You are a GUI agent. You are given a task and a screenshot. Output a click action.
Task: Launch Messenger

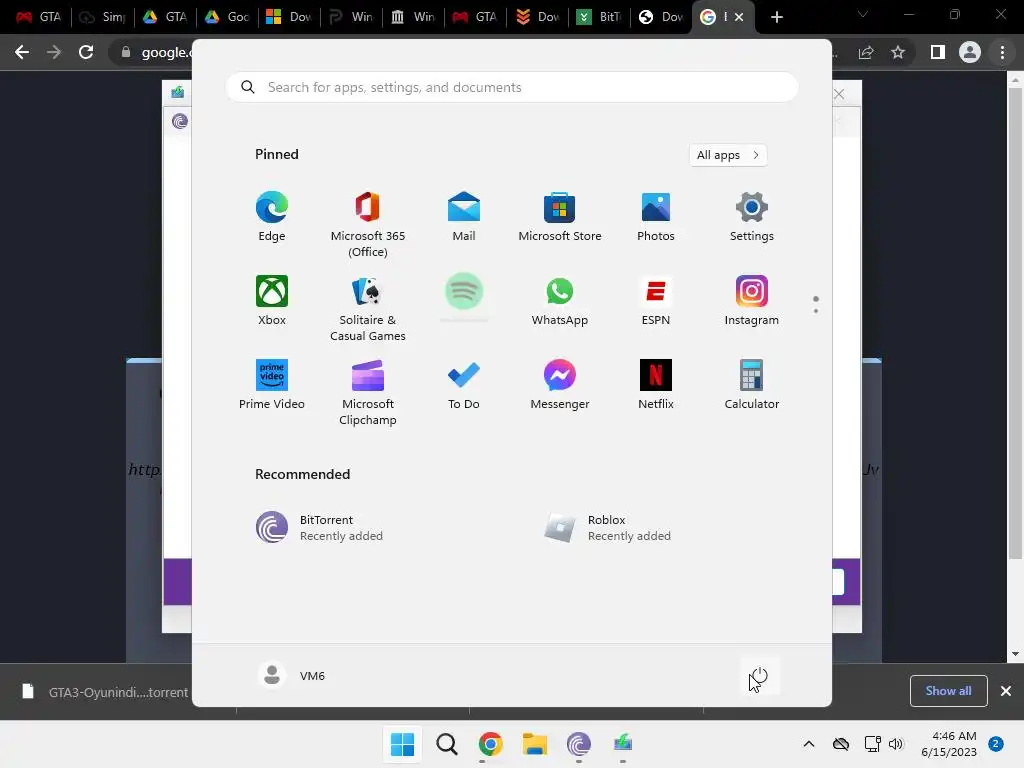coord(560,385)
